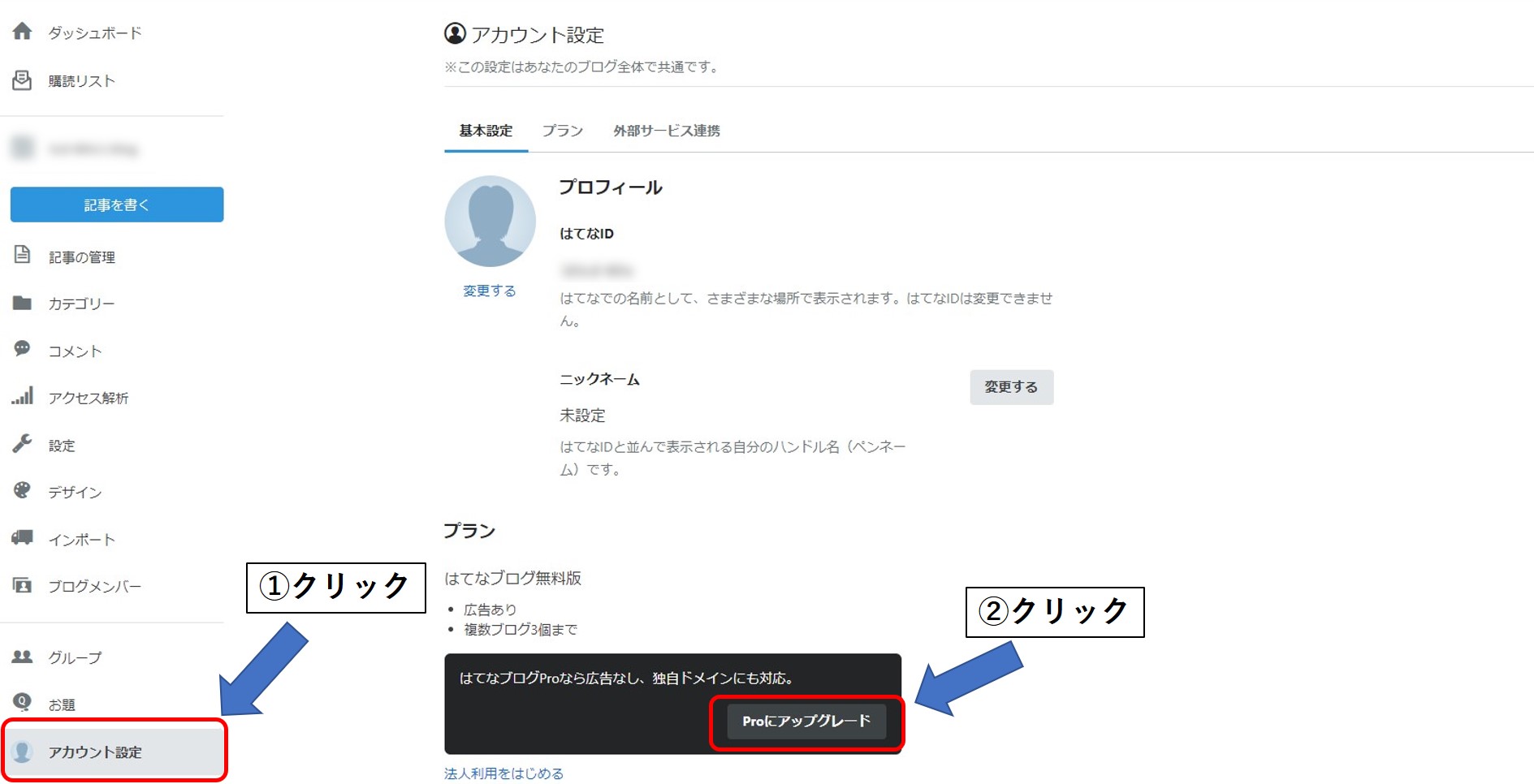Viewport: 1534px width, 784px height.
Task: Open the blog members icon
Action: [x=22, y=585]
